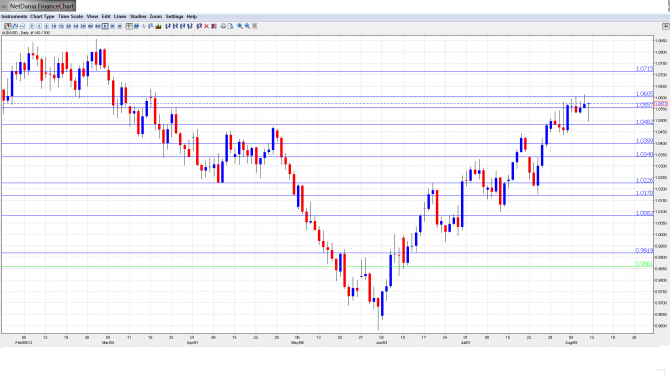Open the print preview page icon
The image size is (670, 376).
(x=230, y=26)
